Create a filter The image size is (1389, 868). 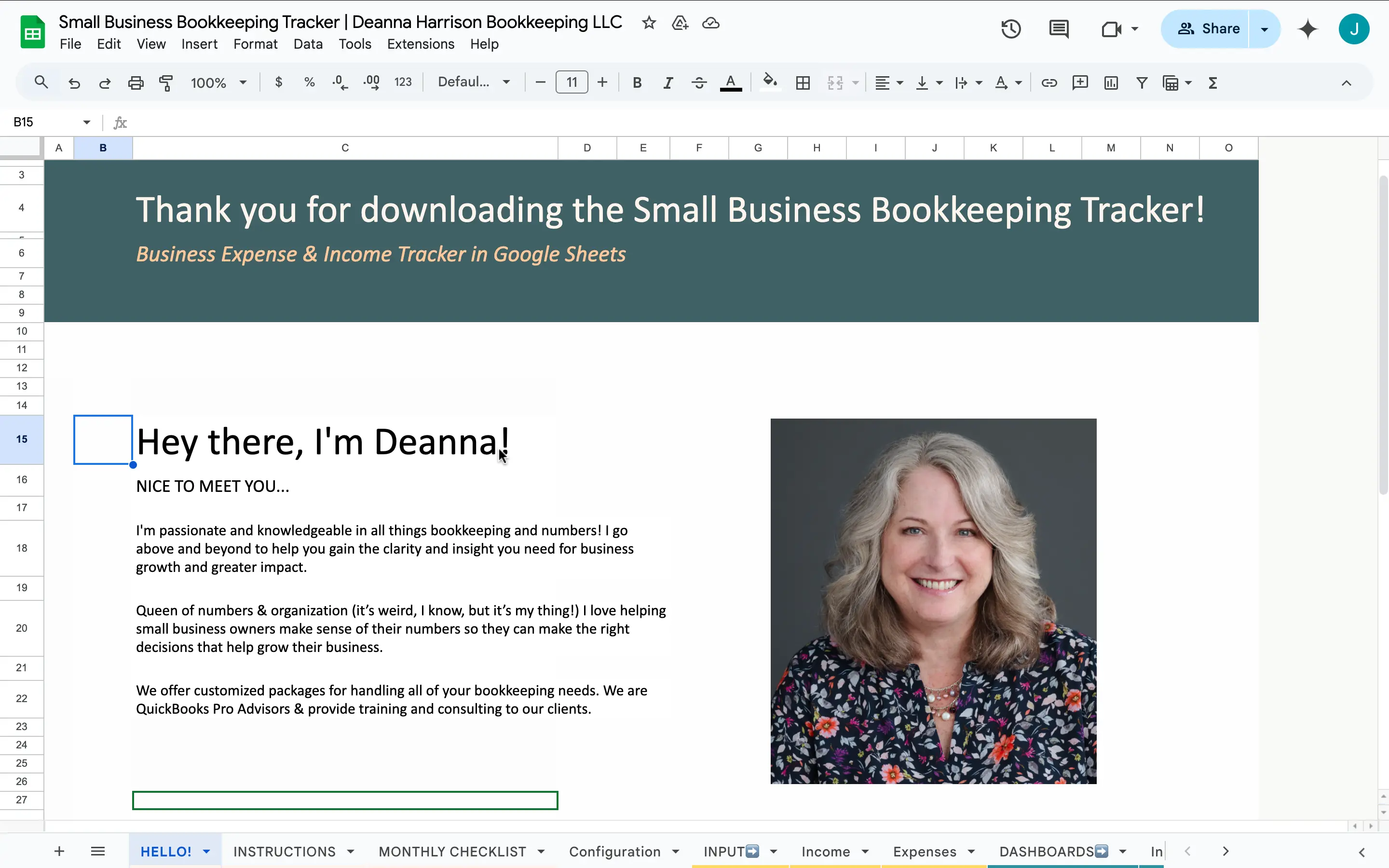[1142, 82]
